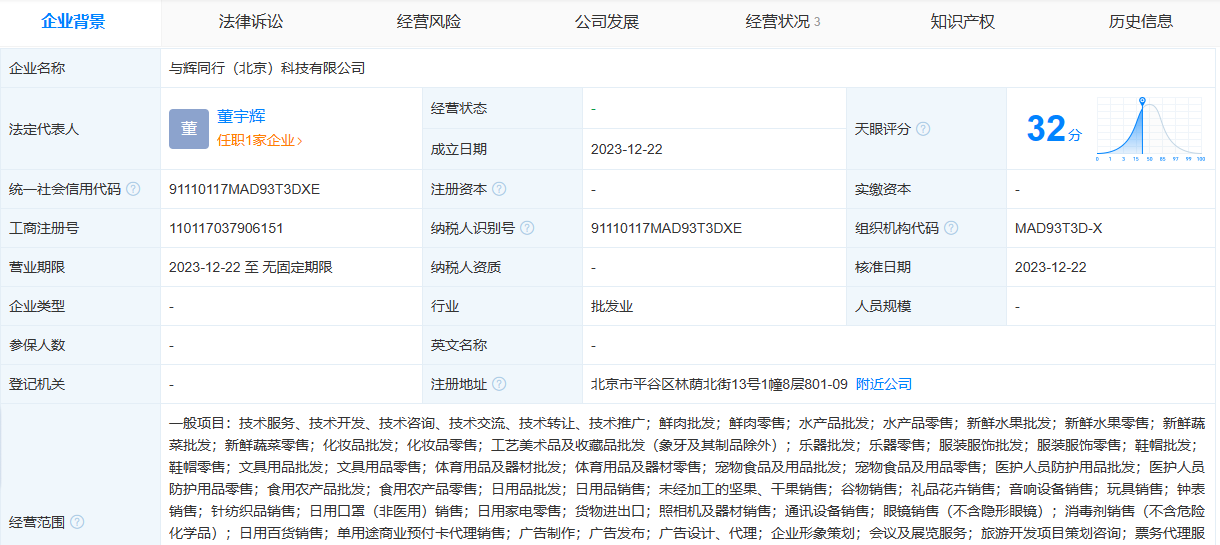Click the 参保人数 label cell

coord(80,345)
